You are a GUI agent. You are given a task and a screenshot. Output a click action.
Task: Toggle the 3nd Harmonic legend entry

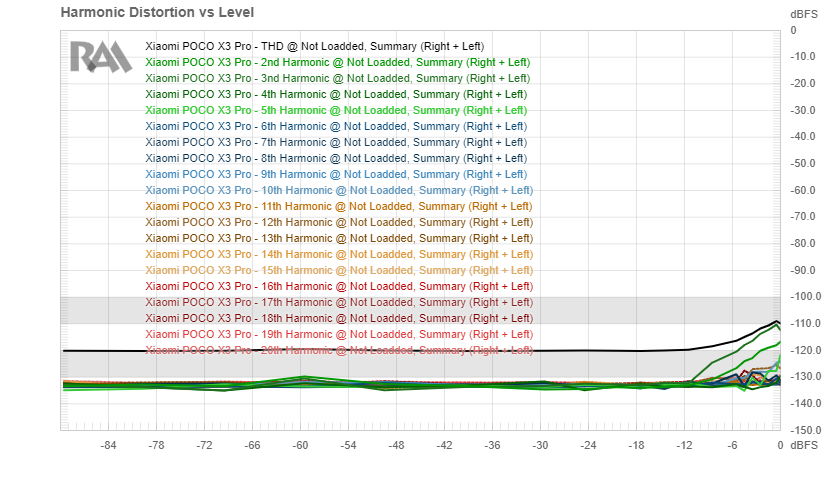coord(338,79)
